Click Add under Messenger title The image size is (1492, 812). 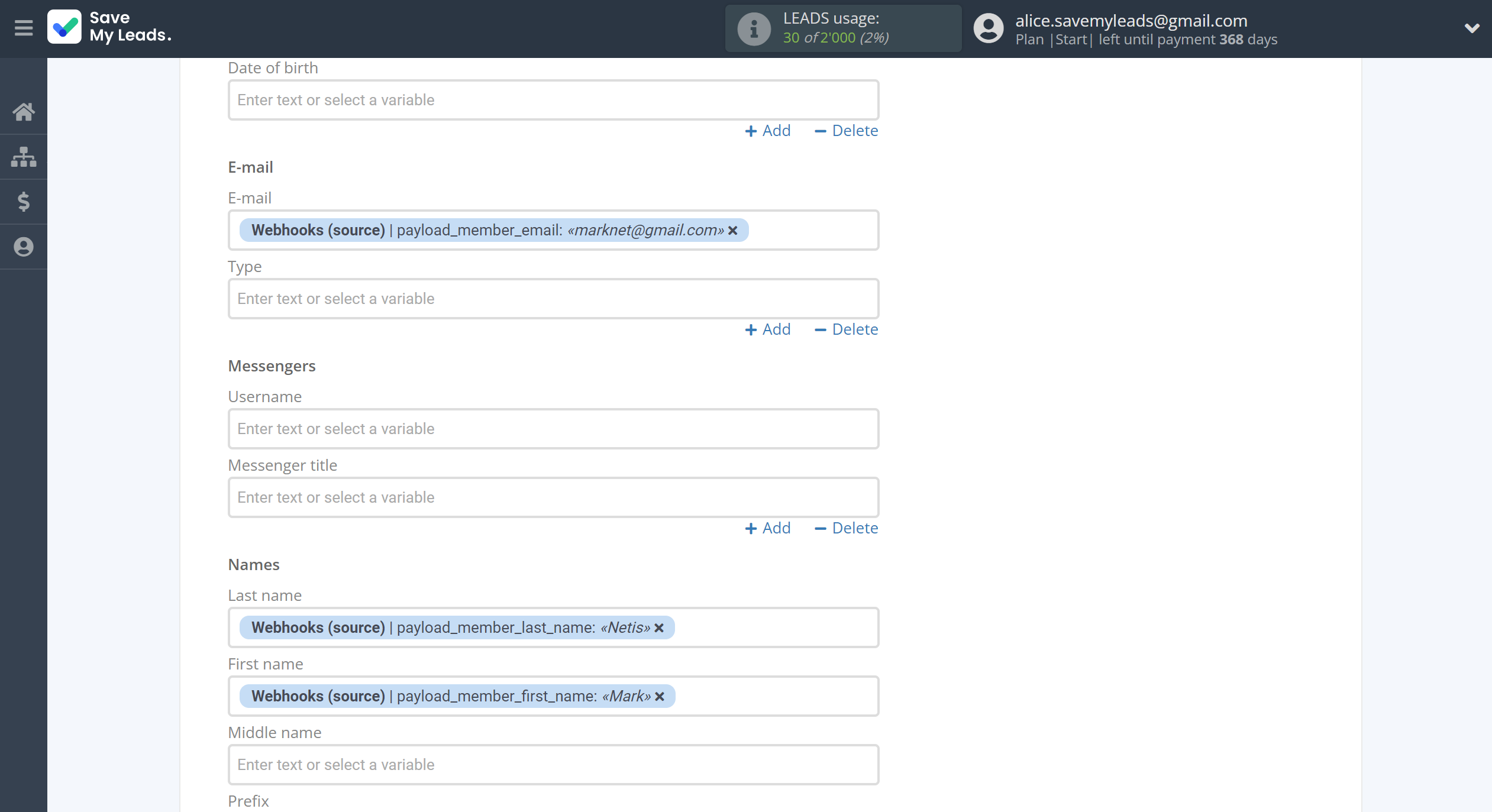click(x=767, y=528)
